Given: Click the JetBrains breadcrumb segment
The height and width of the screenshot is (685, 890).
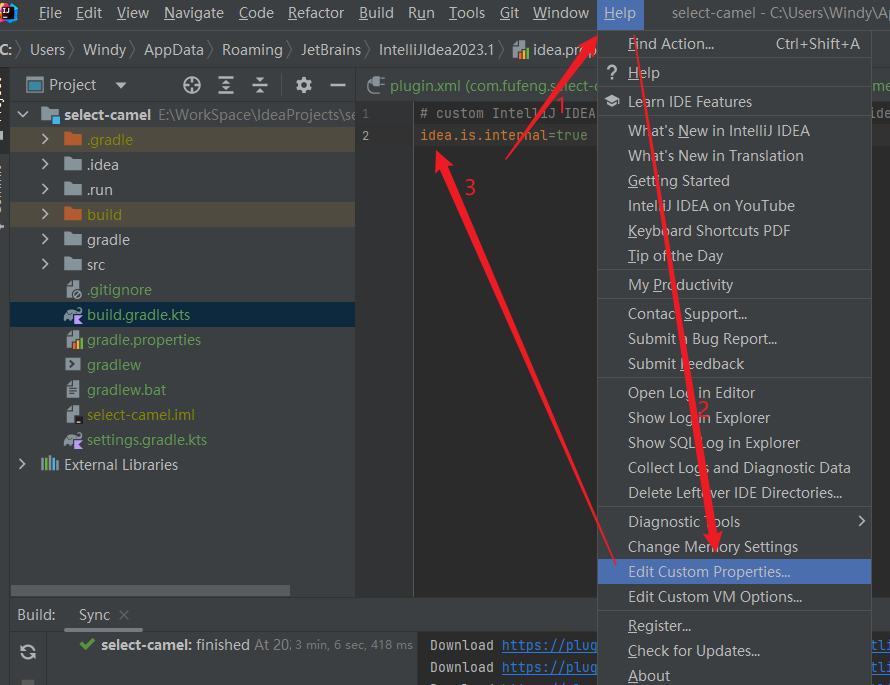Looking at the screenshot, I should tap(330, 50).
